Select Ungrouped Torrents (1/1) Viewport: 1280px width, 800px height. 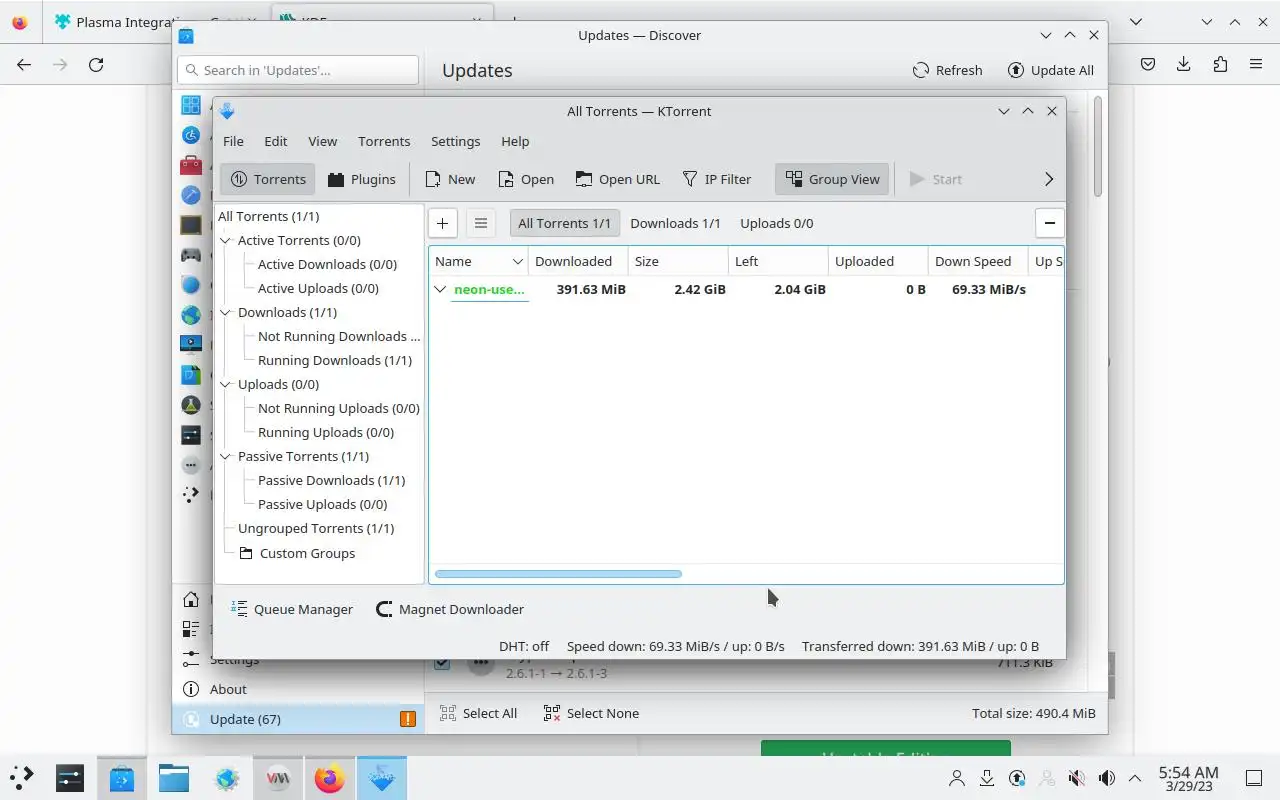pyautogui.click(x=316, y=528)
